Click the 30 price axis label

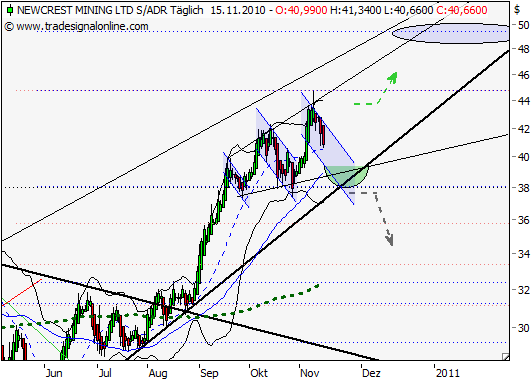[523, 328]
